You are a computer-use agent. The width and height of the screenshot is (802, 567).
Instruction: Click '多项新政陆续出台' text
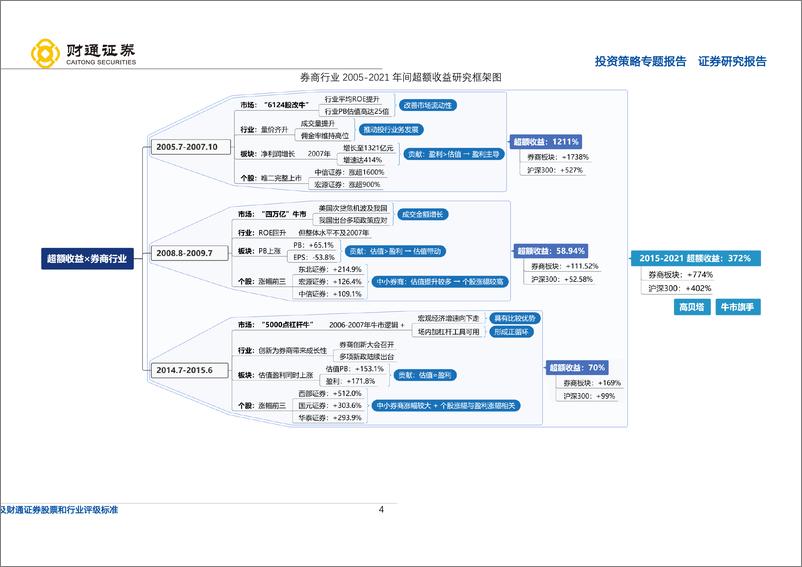coord(367,356)
